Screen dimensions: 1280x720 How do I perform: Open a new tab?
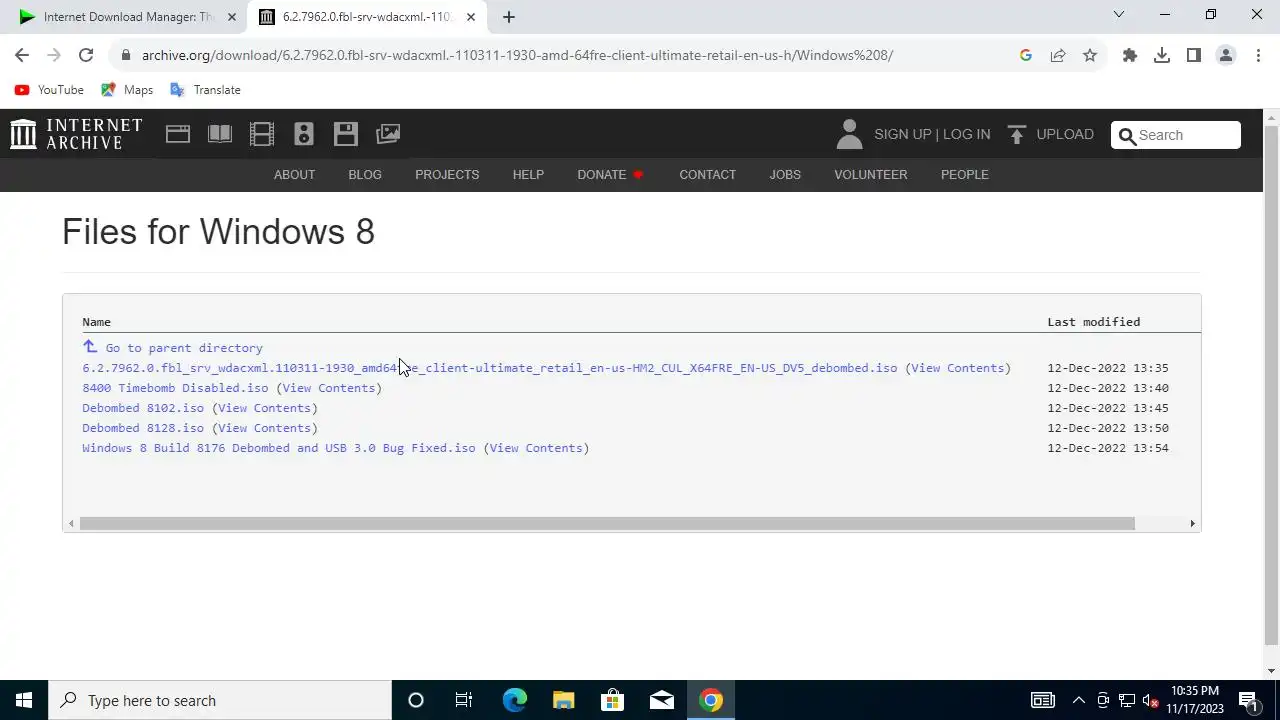click(508, 17)
